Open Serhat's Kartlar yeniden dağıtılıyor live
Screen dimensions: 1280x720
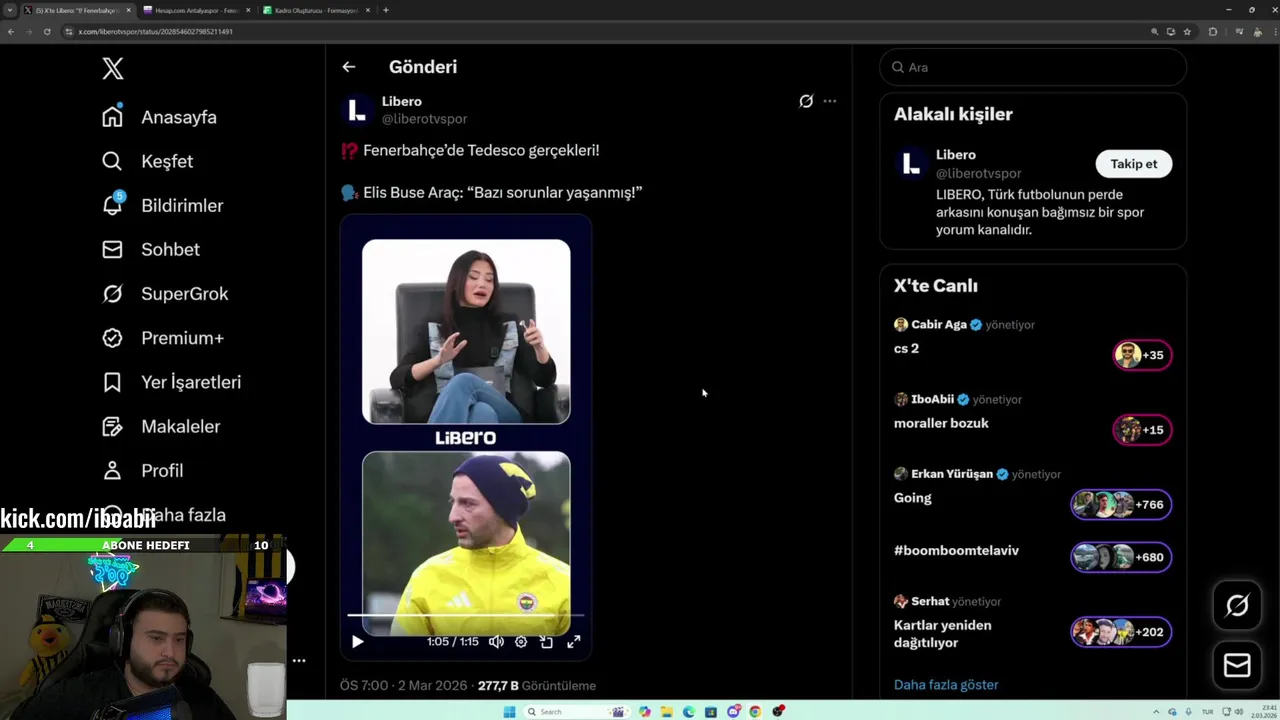pyautogui.click(x=1033, y=623)
